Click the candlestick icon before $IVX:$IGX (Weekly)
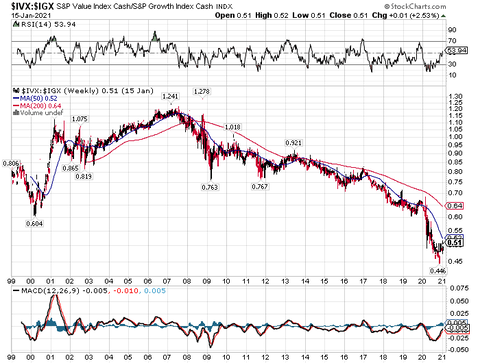This screenshot has width=480, height=363. [16, 91]
